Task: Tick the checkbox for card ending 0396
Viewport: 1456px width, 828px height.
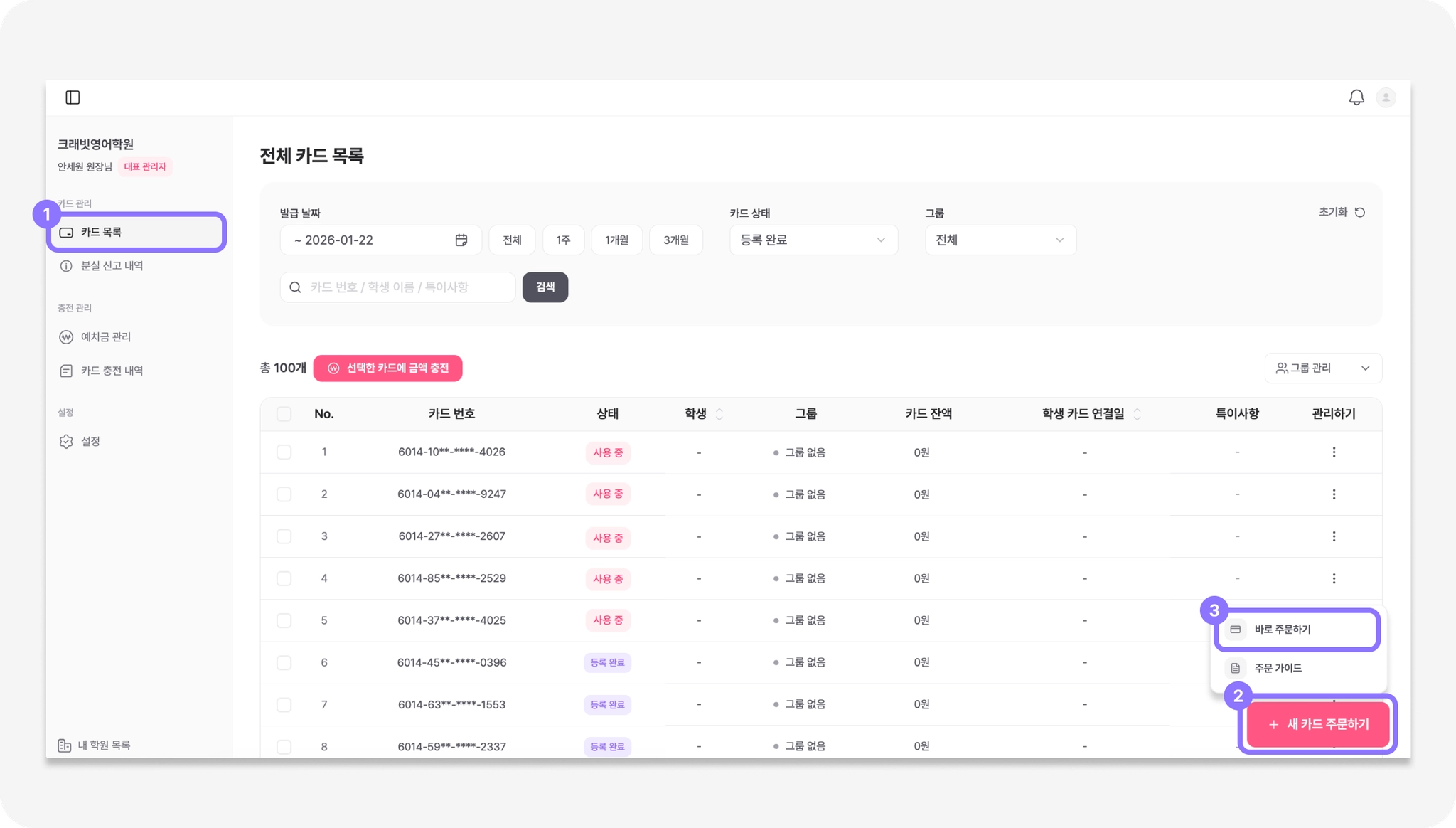Action: click(x=284, y=662)
